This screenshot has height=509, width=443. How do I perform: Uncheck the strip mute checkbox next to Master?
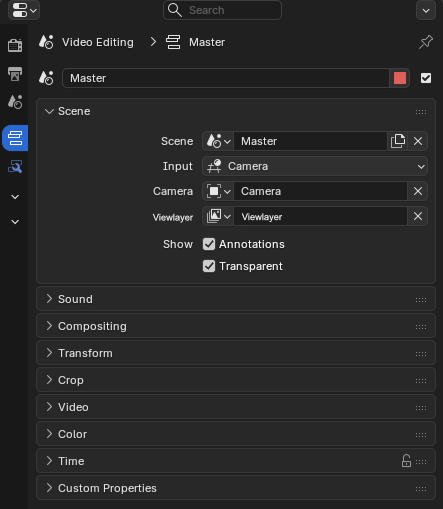pyautogui.click(x=426, y=78)
